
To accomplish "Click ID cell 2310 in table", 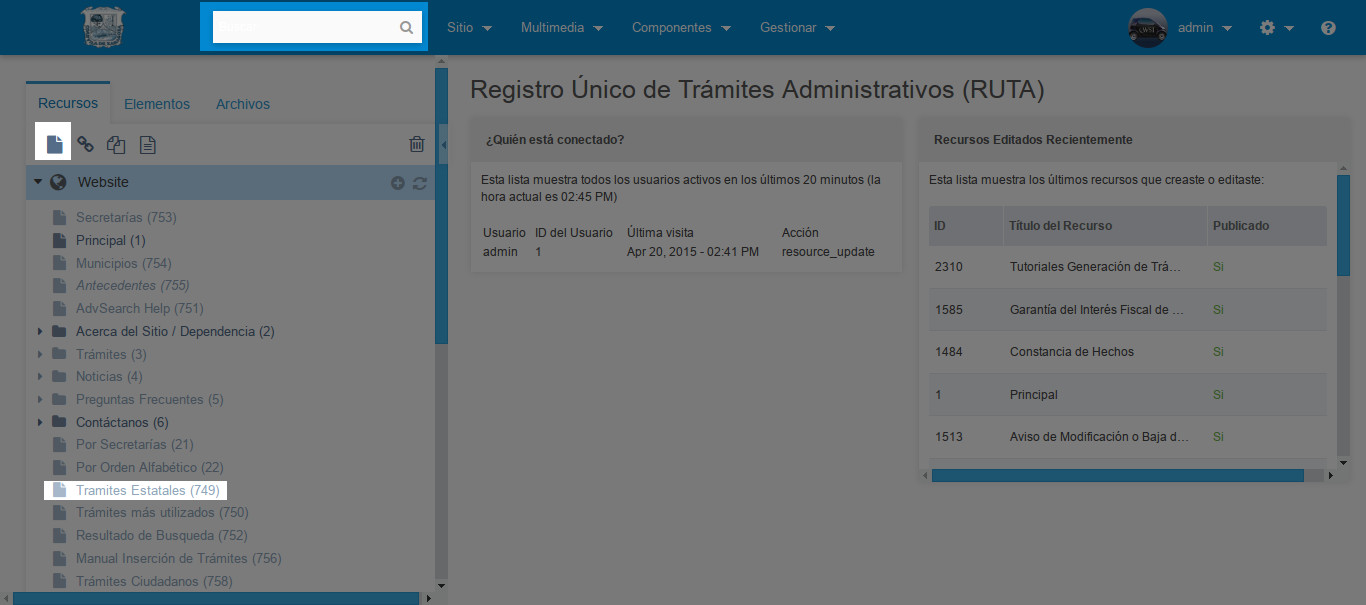I will click(x=947, y=267).
